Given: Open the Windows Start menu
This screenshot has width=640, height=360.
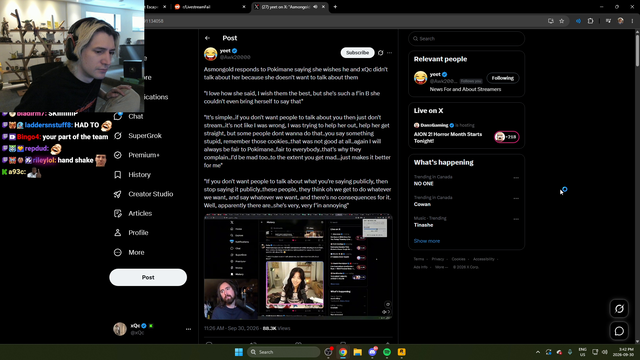Looking at the screenshot, I should (x=239, y=352).
